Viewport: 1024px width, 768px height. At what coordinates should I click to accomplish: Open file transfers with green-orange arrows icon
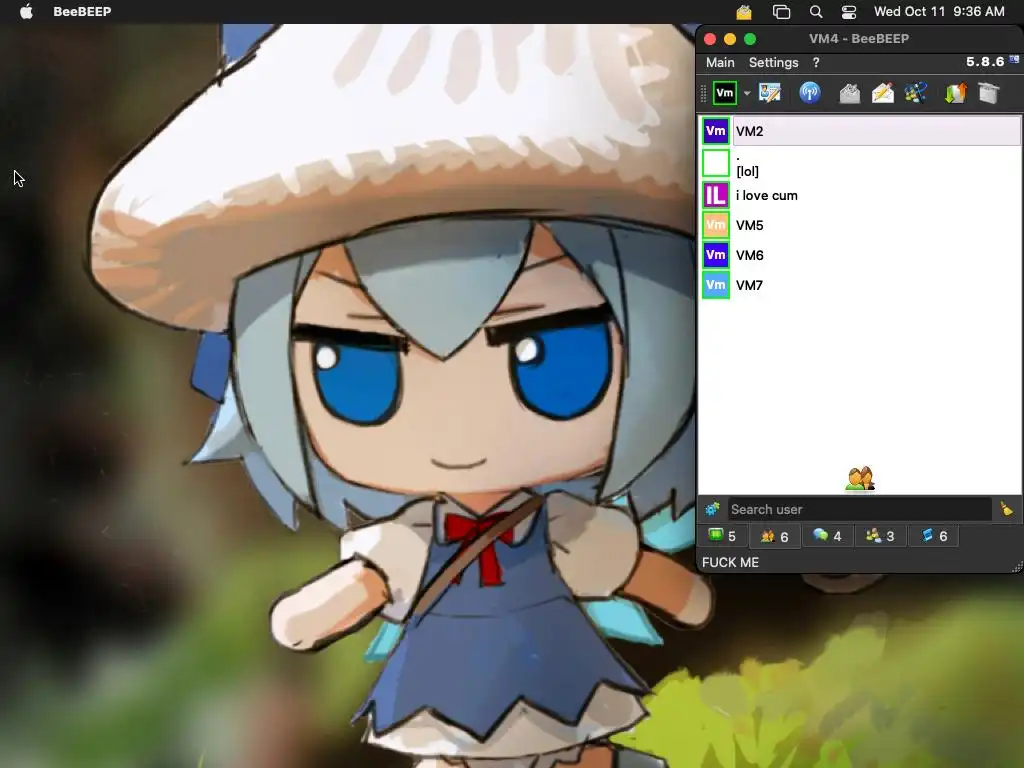coord(955,93)
